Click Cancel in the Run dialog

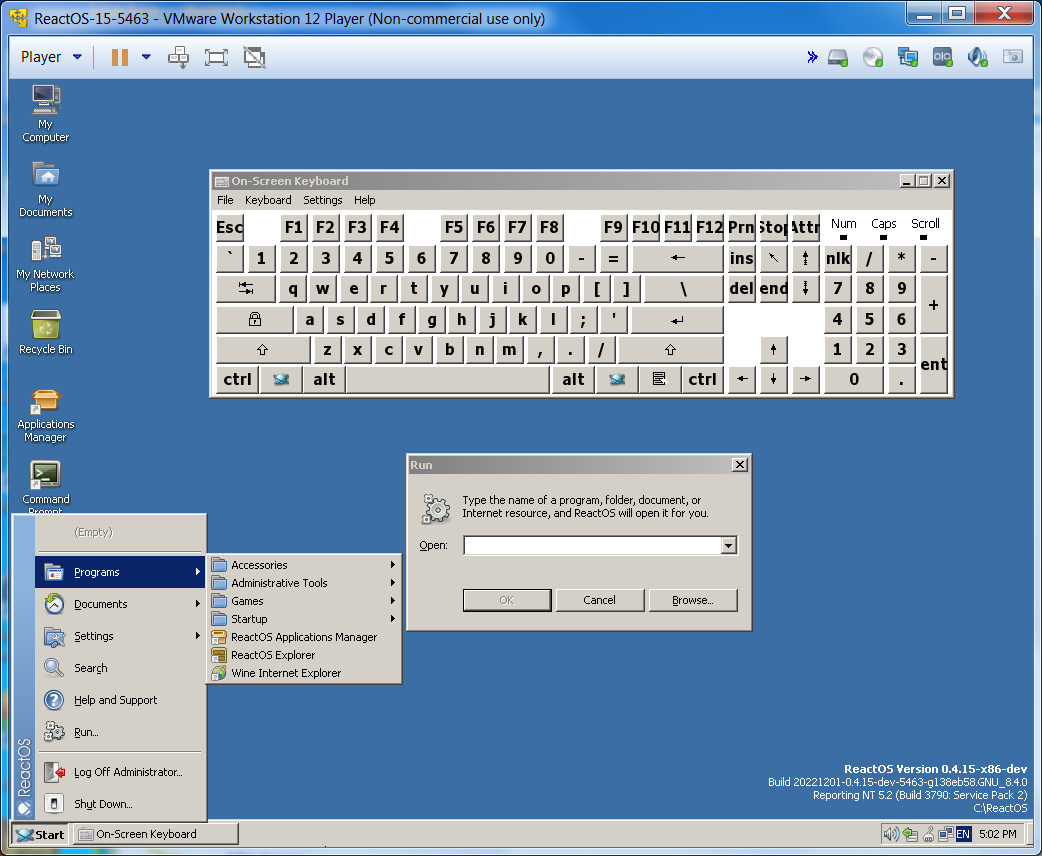599,600
